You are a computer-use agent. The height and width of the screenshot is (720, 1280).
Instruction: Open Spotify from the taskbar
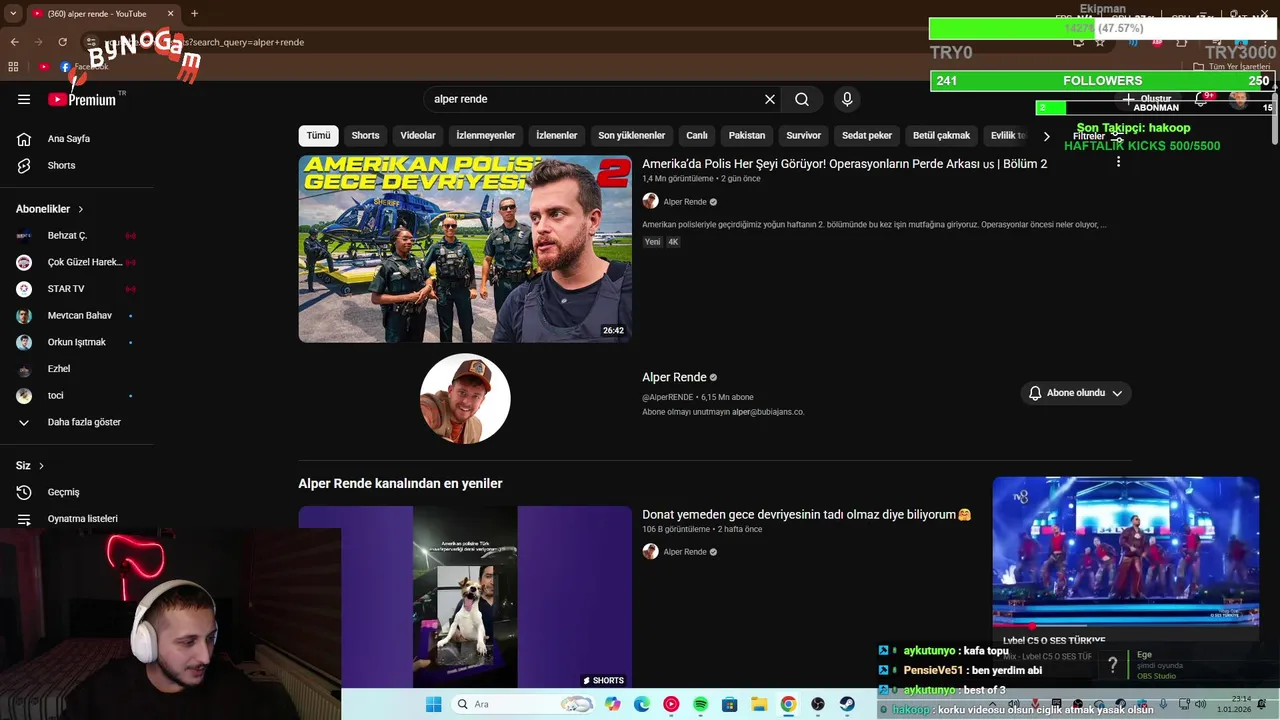(x=700, y=704)
